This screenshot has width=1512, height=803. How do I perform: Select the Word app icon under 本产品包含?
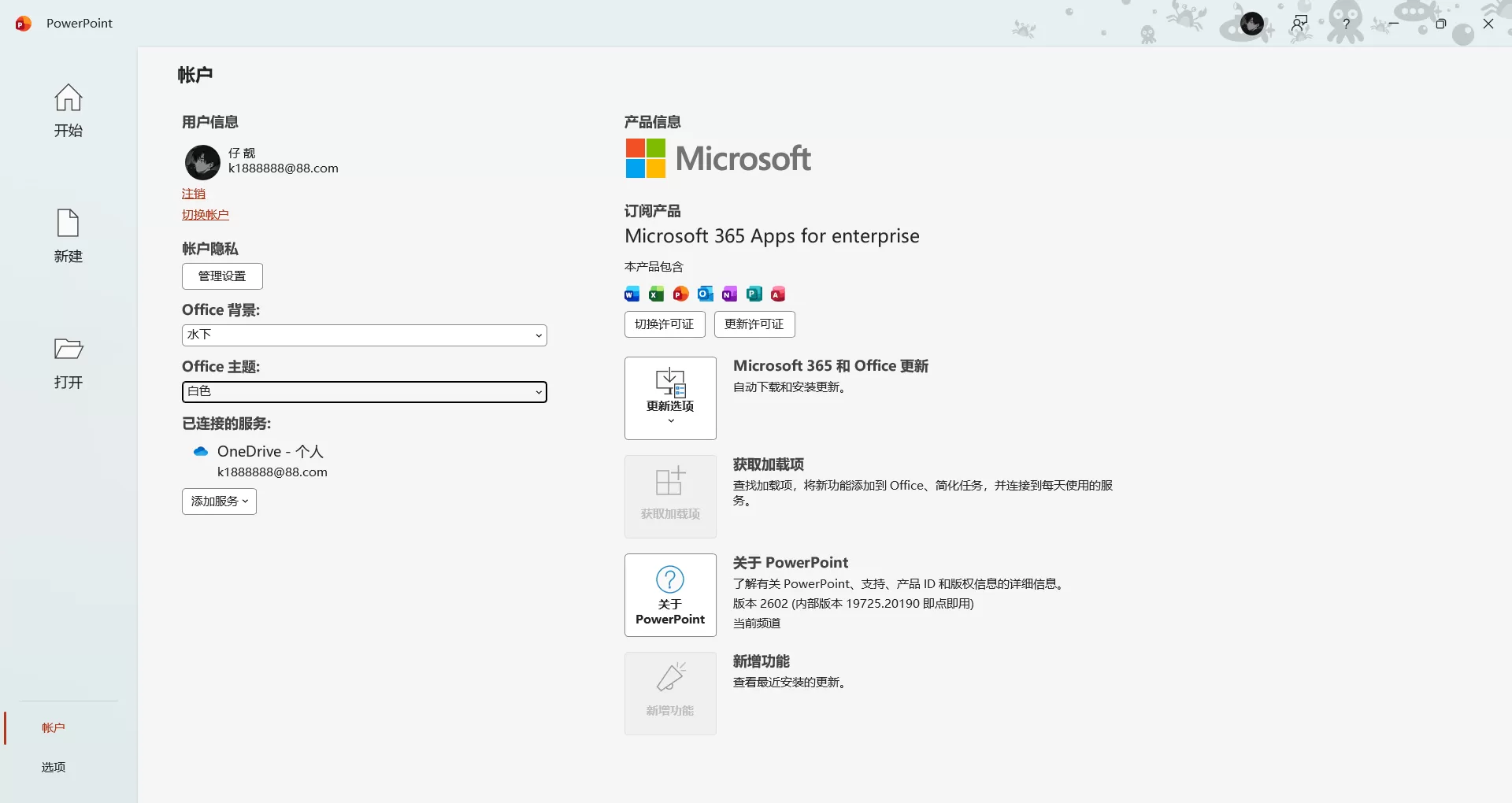point(631,294)
